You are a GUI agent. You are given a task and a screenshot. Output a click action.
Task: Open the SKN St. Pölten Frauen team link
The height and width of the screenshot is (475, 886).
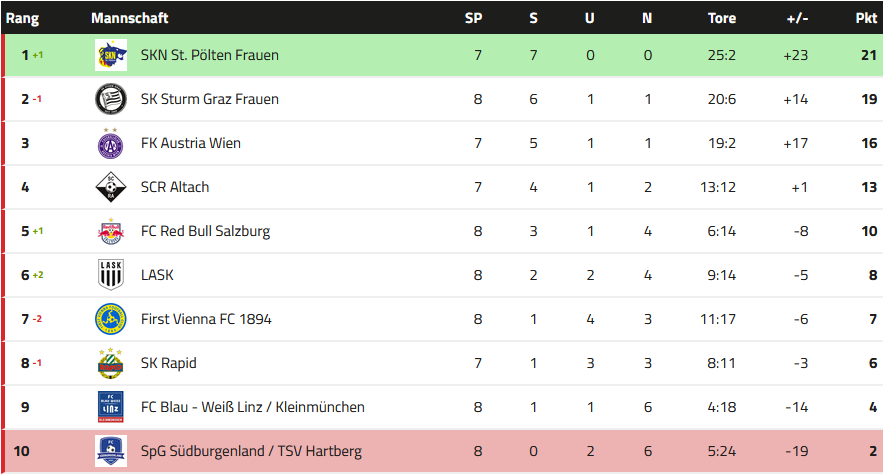tap(210, 55)
